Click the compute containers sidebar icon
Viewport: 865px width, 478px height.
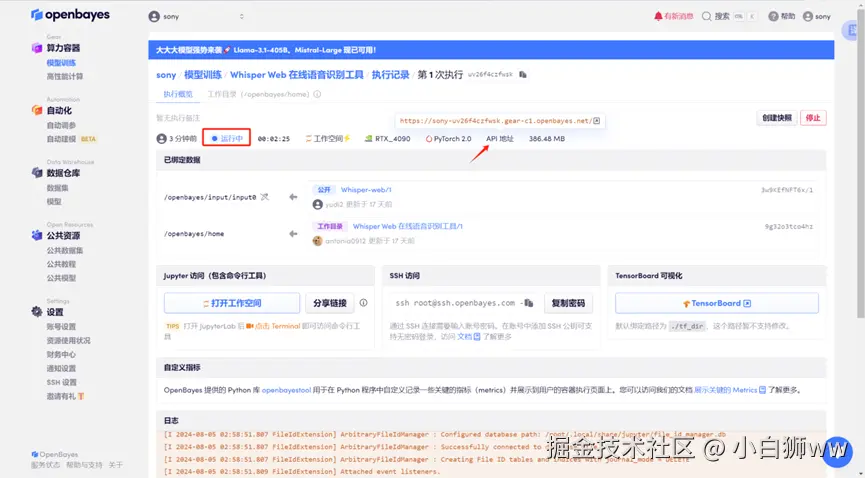(x=37, y=48)
